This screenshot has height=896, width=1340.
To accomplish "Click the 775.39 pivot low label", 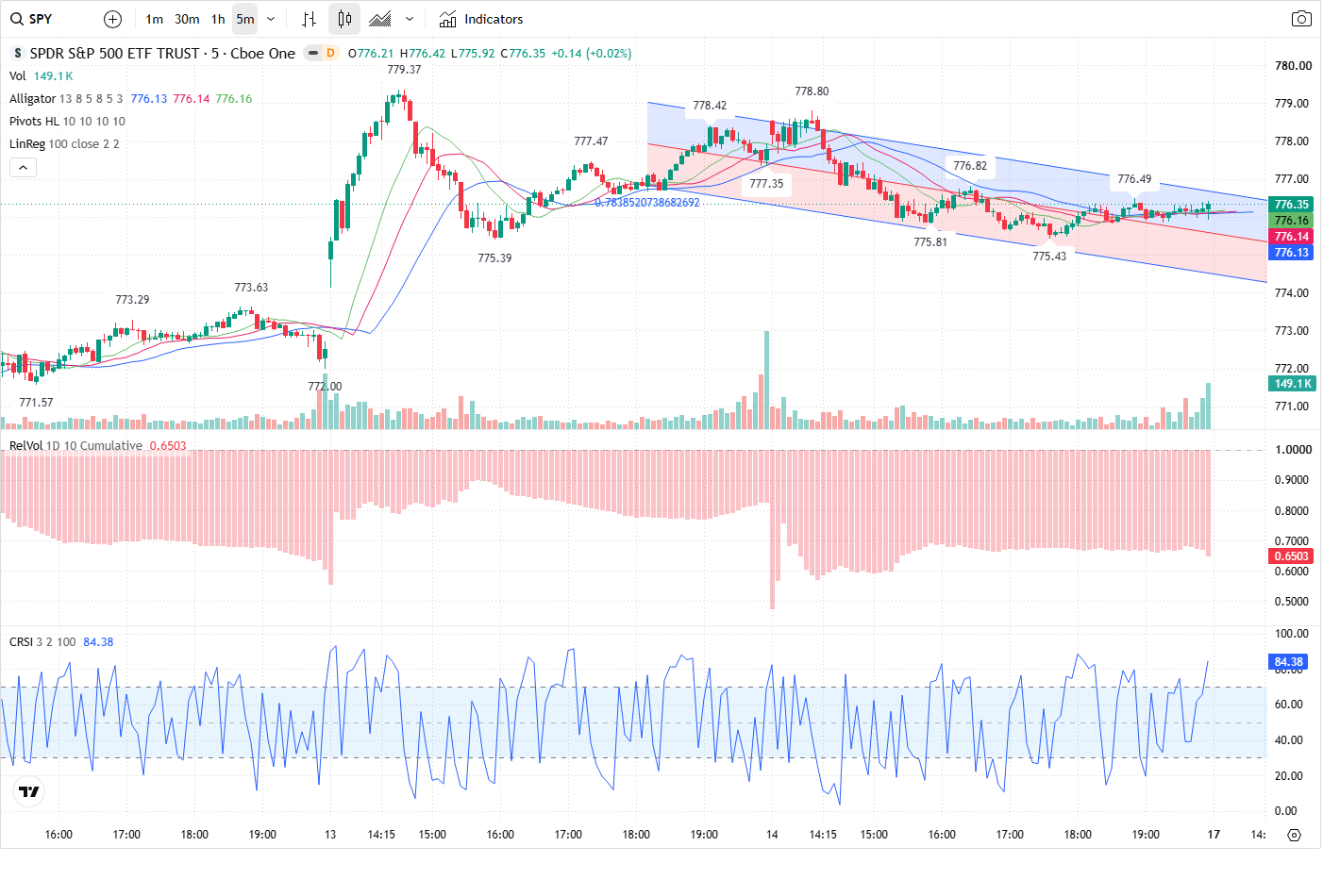I will tap(494, 258).
